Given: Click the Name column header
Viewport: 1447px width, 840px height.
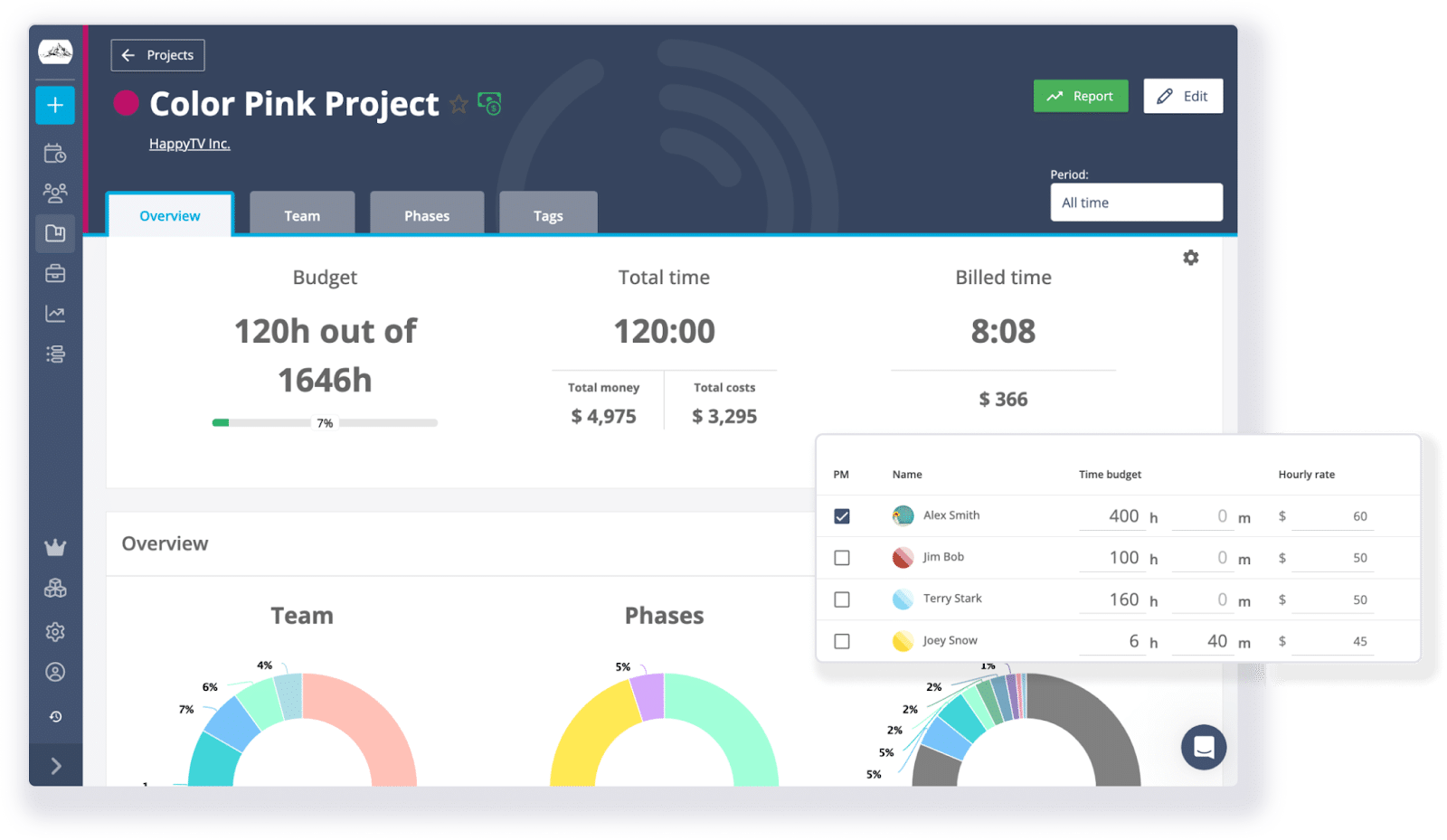Looking at the screenshot, I should click(907, 474).
